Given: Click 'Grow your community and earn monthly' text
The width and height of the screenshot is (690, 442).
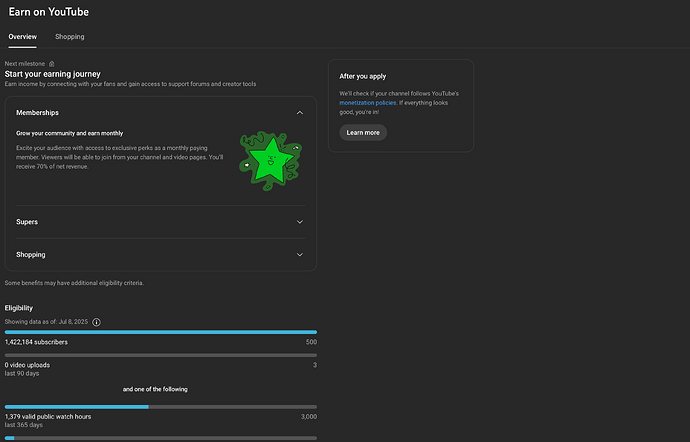Looking at the screenshot, I should click(x=70, y=133).
